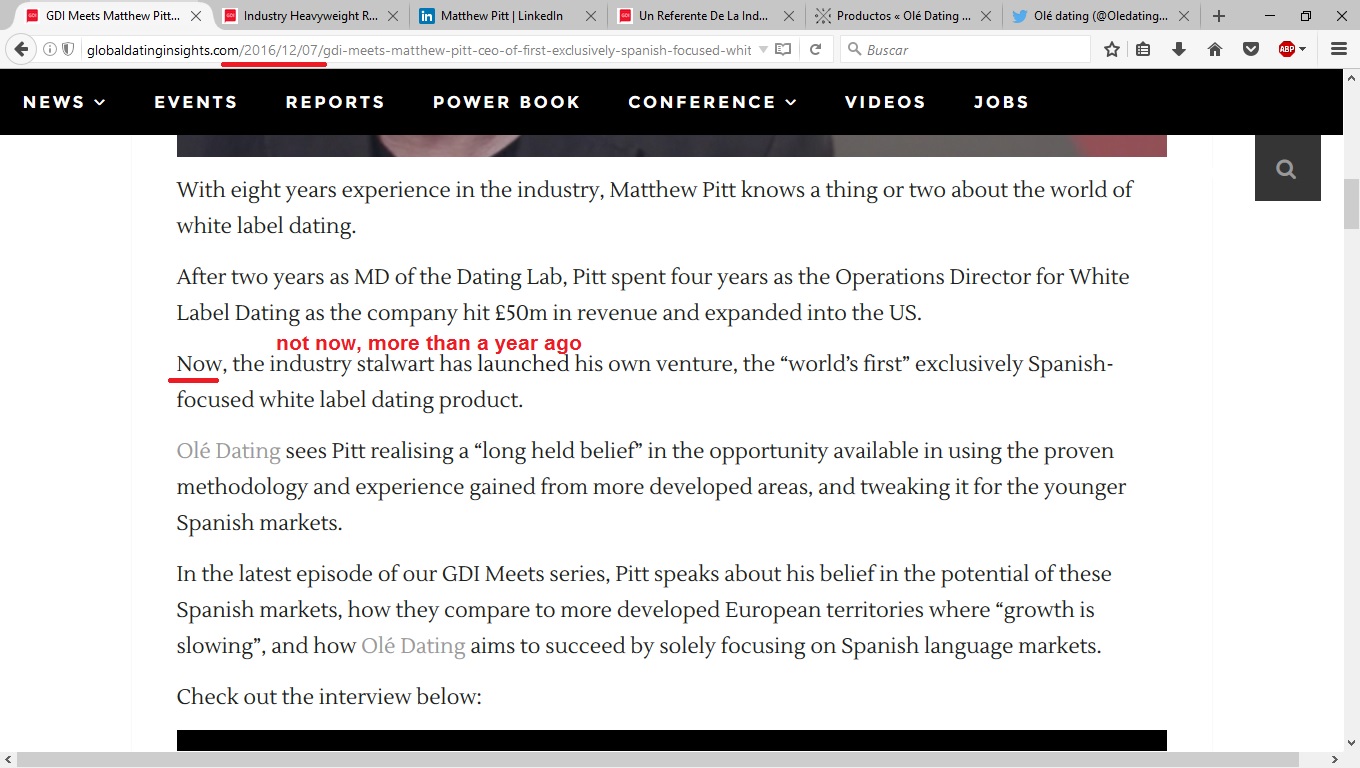Click the horizontal scrollbar right arrow
The height and width of the screenshot is (768, 1360).
[x=1334, y=760]
